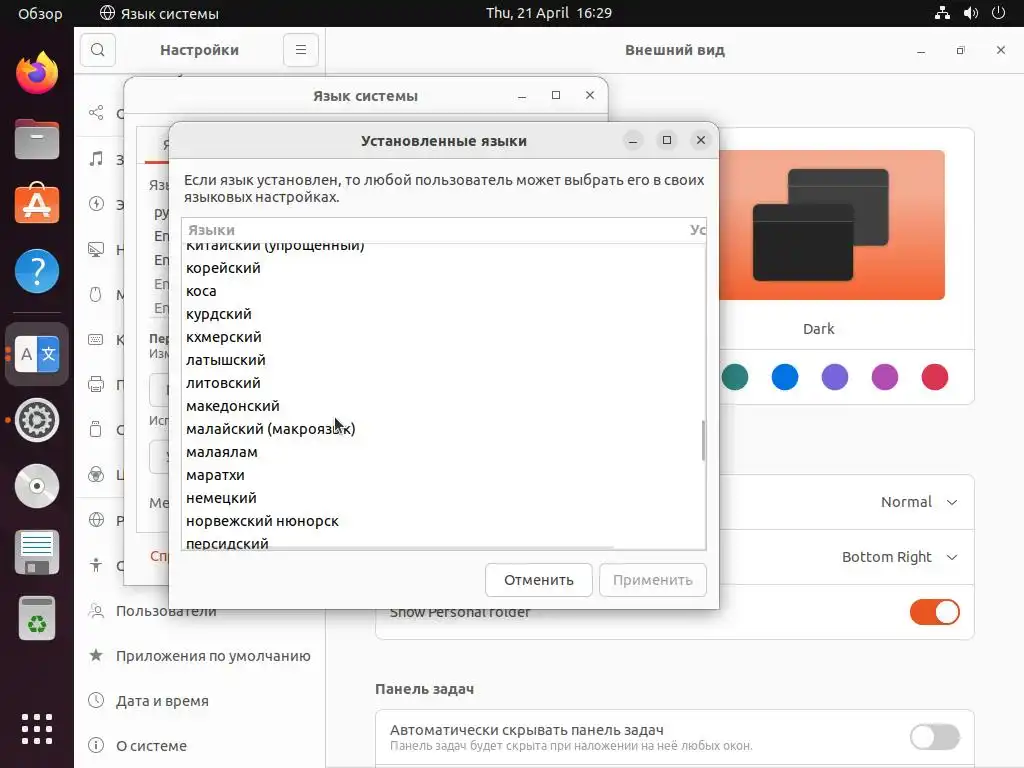
Task: Click the search icon in Settings
Action: [x=98, y=50]
